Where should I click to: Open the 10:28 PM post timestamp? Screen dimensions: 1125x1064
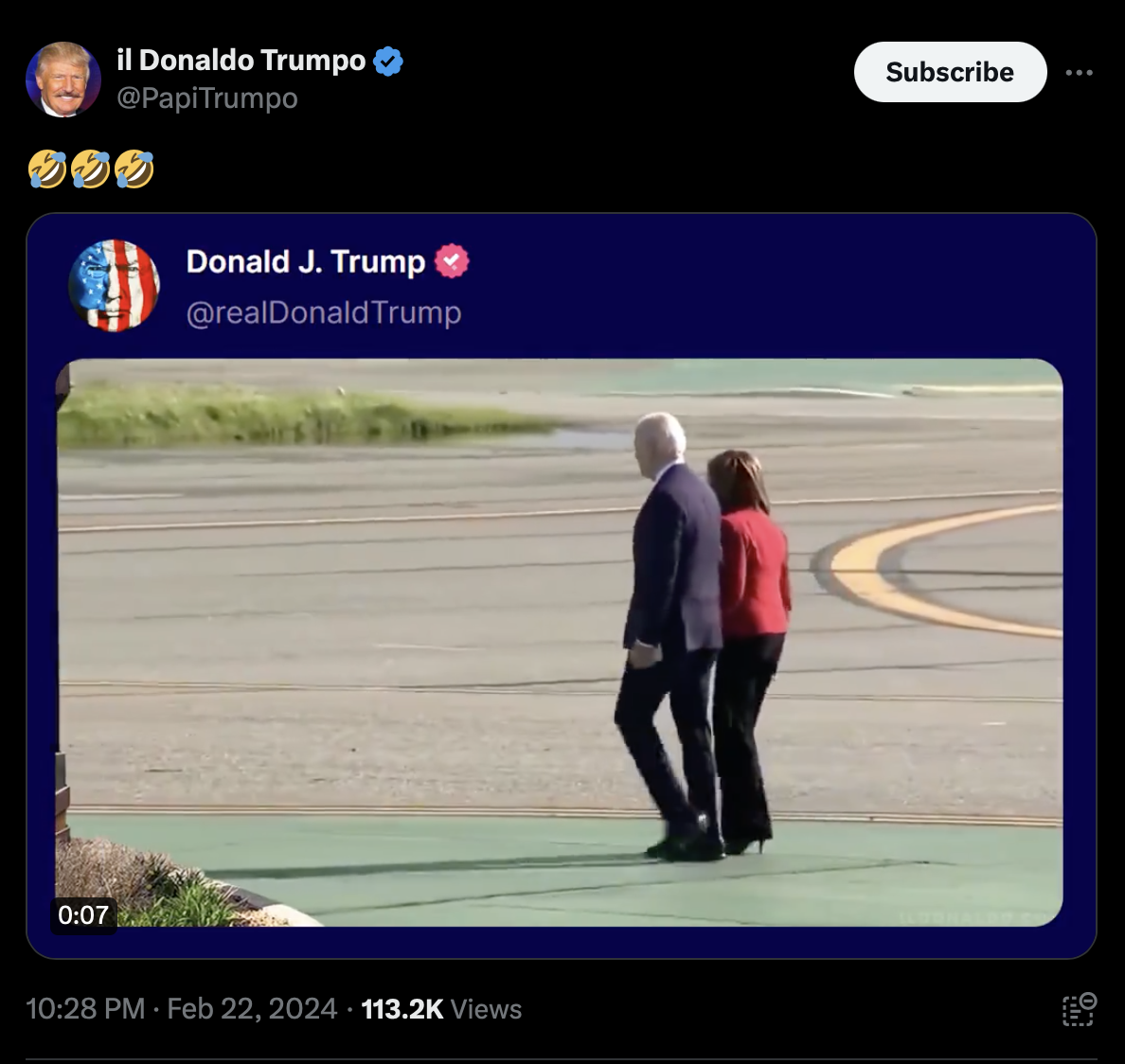coord(85,1009)
